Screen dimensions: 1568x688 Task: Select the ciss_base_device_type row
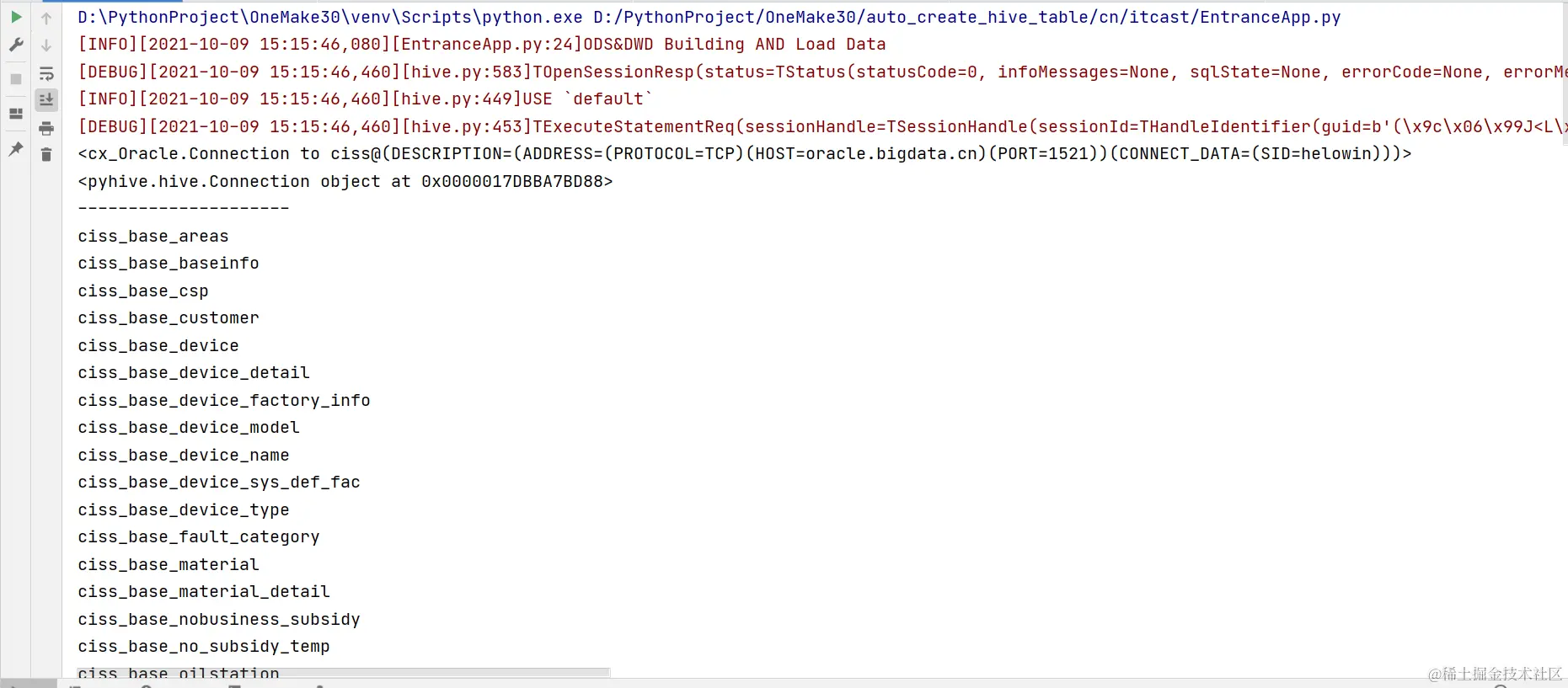(184, 509)
